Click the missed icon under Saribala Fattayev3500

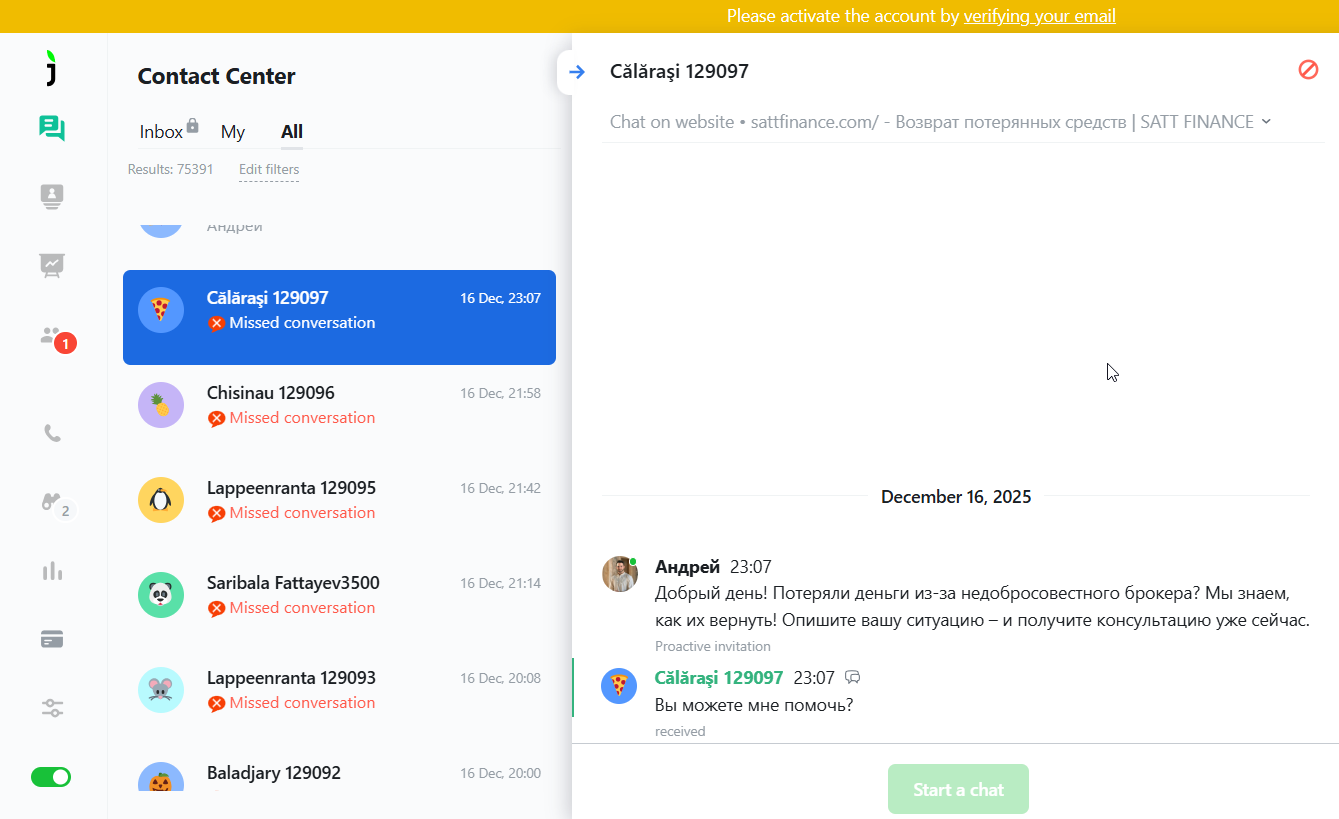click(216, 608)
